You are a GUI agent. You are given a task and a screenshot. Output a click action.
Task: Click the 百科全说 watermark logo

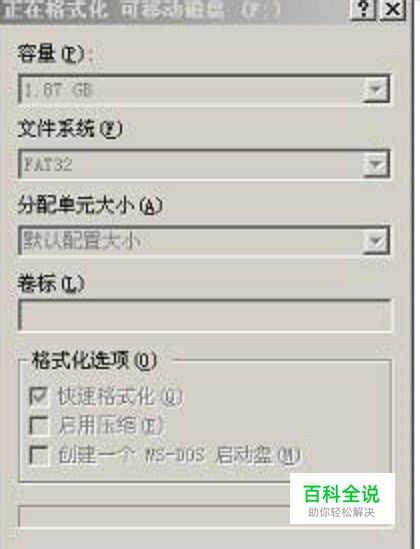342,498
